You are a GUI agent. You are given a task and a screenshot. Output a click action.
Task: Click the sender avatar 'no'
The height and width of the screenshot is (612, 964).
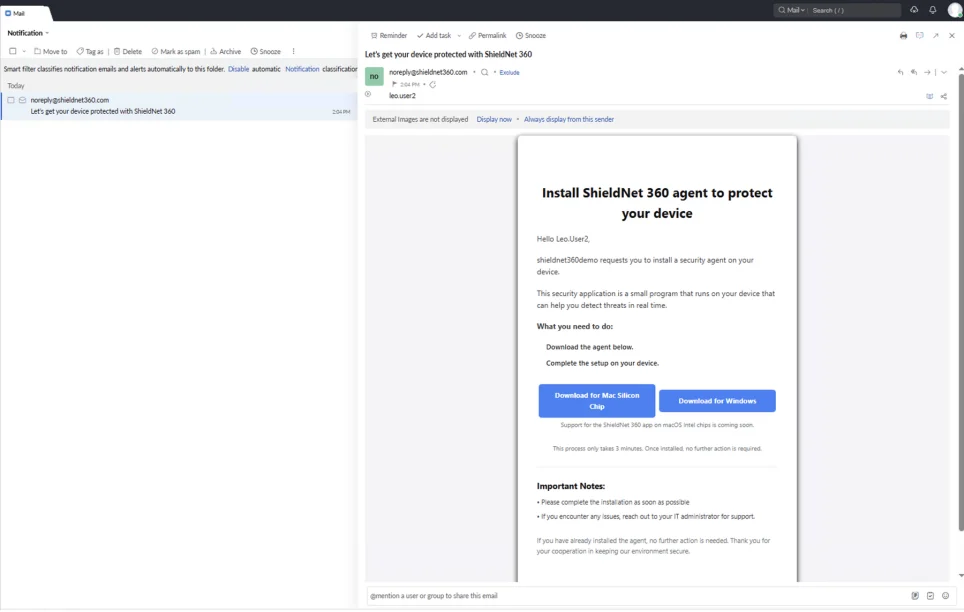[x=374, y=76]
